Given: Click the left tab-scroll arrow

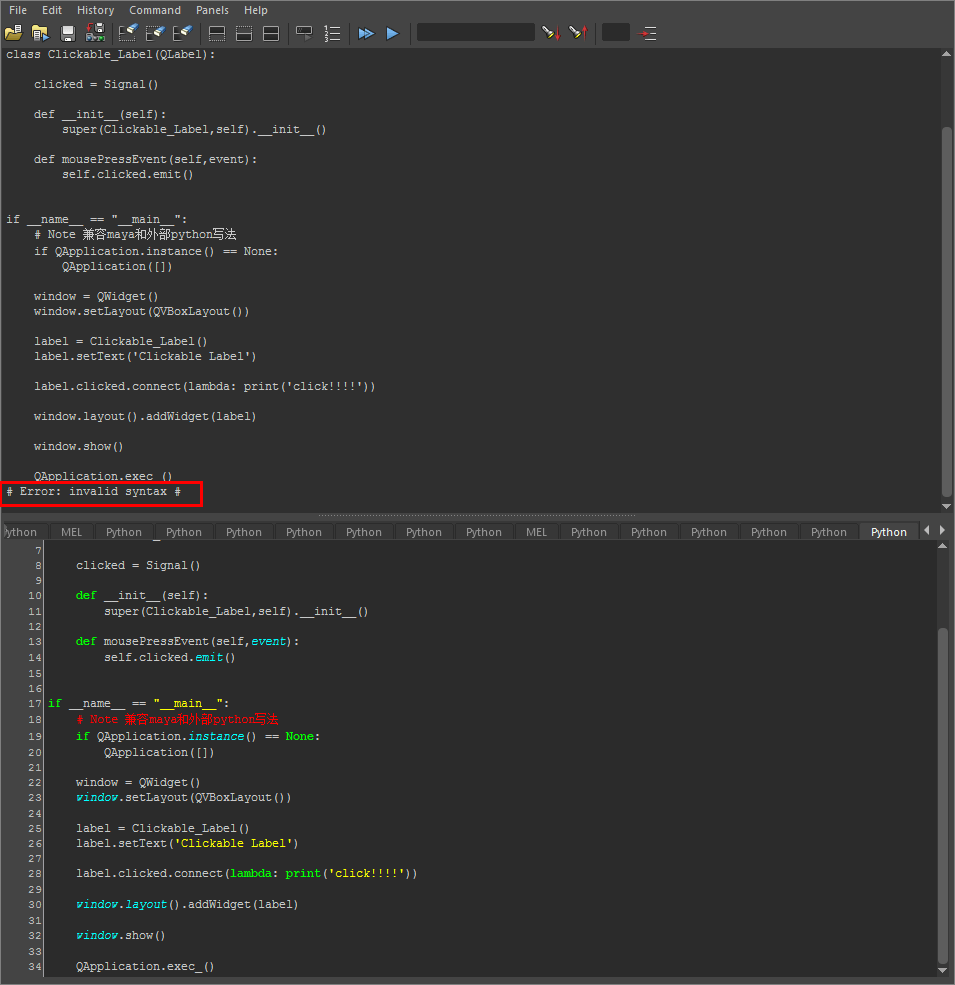Looking at the screenshot, I should pos(926,531).
